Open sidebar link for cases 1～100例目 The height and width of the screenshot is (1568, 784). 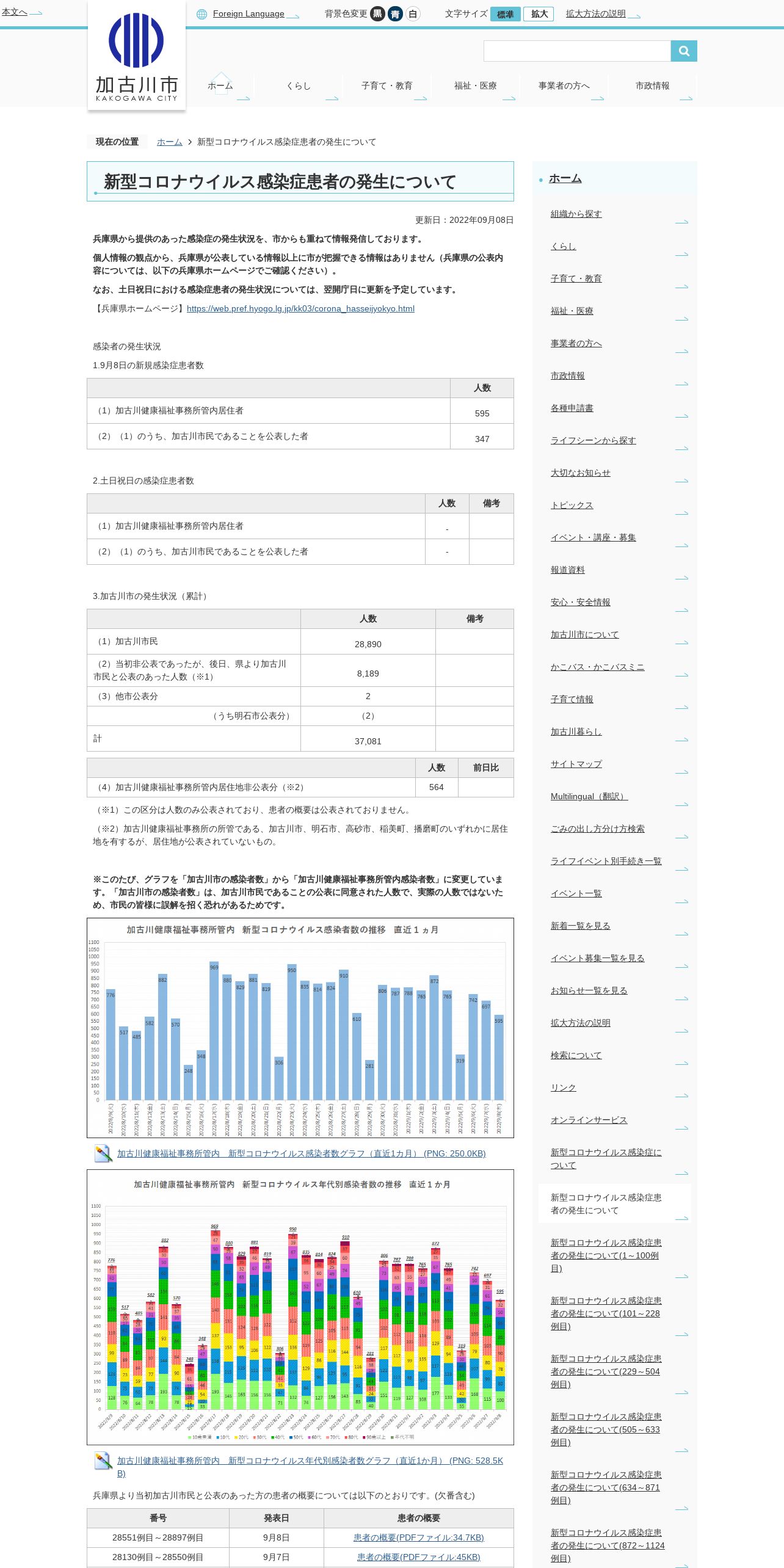pyautogui.click(x=606, y=1255)
